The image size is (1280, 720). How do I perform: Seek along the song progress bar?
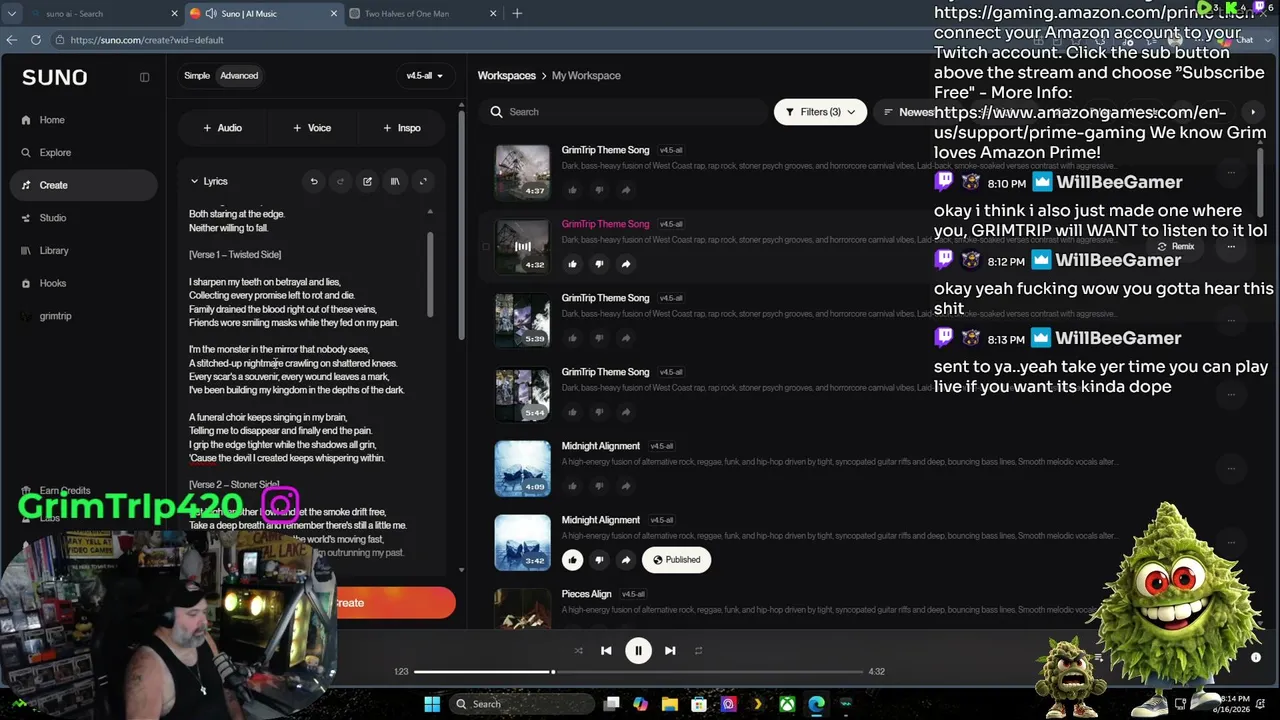[637, 672]
